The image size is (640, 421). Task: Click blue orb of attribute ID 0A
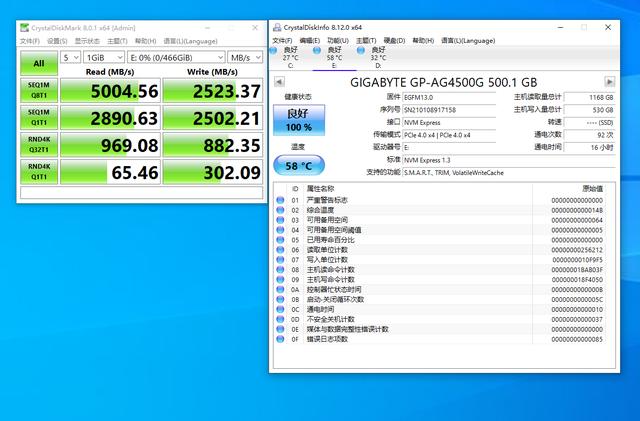click(280, 289)
